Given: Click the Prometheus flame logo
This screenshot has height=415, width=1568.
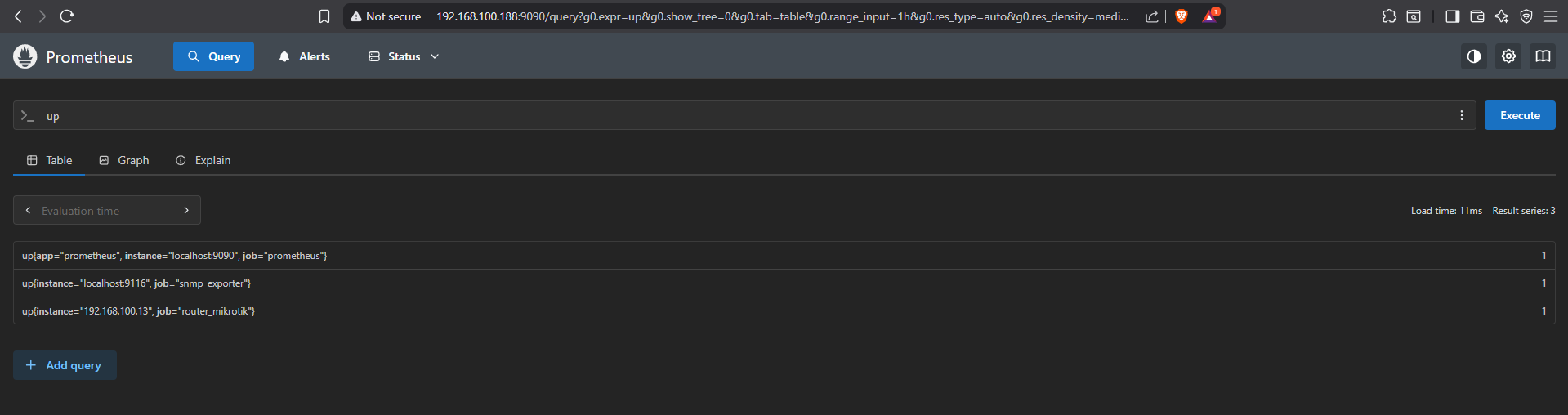Looking at the screenshot, I should pos(25,56).
